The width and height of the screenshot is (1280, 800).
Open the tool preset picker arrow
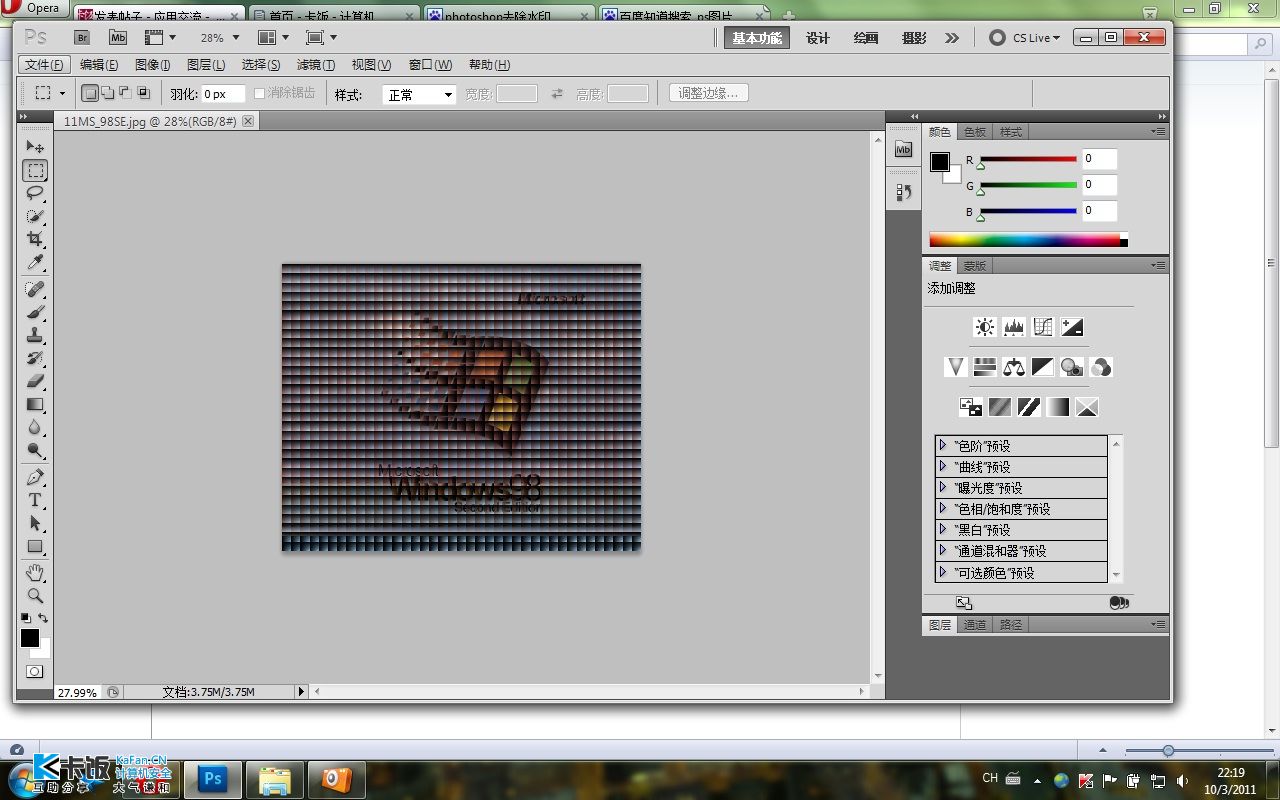(62, 93)
